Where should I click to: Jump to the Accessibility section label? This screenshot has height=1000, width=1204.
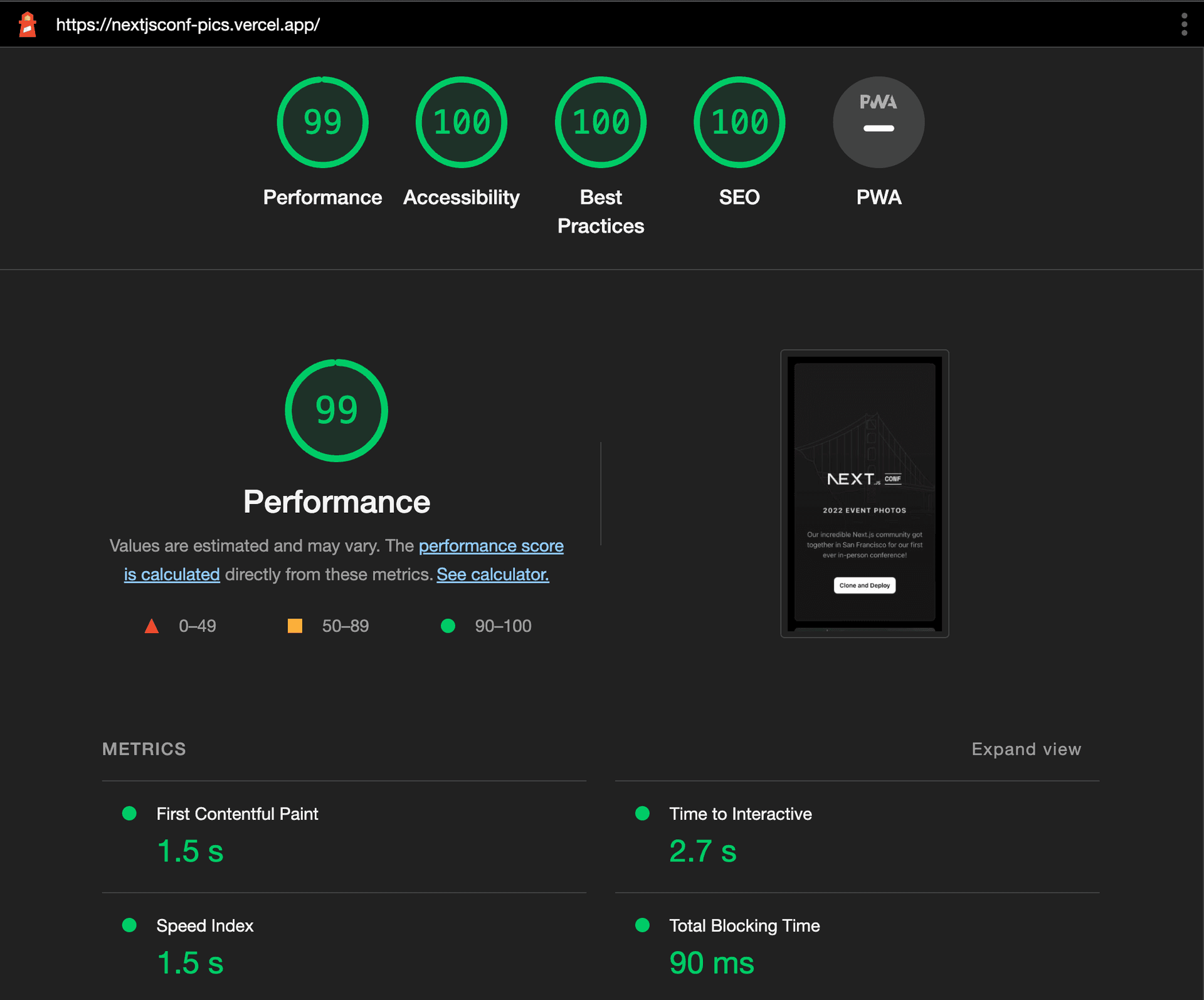click(x=462, y=197)
